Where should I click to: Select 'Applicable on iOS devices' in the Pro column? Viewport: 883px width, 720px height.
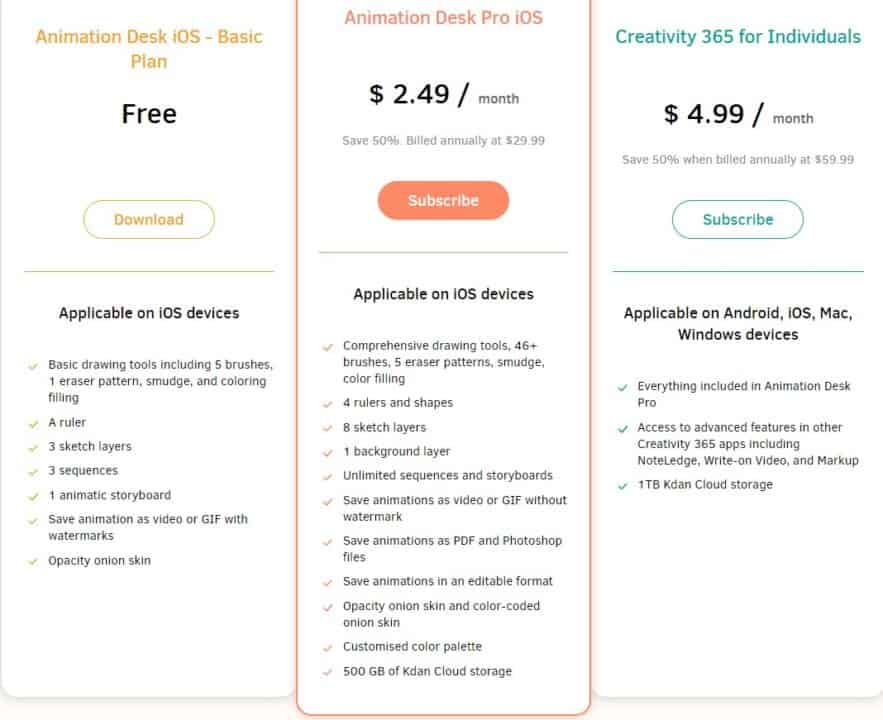coord(443,294)
